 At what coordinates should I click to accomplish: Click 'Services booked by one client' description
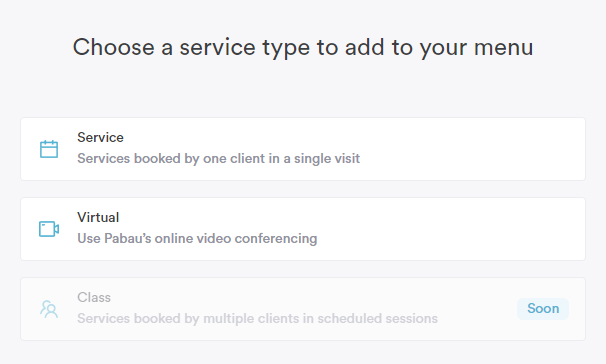(x=219, y=159)
